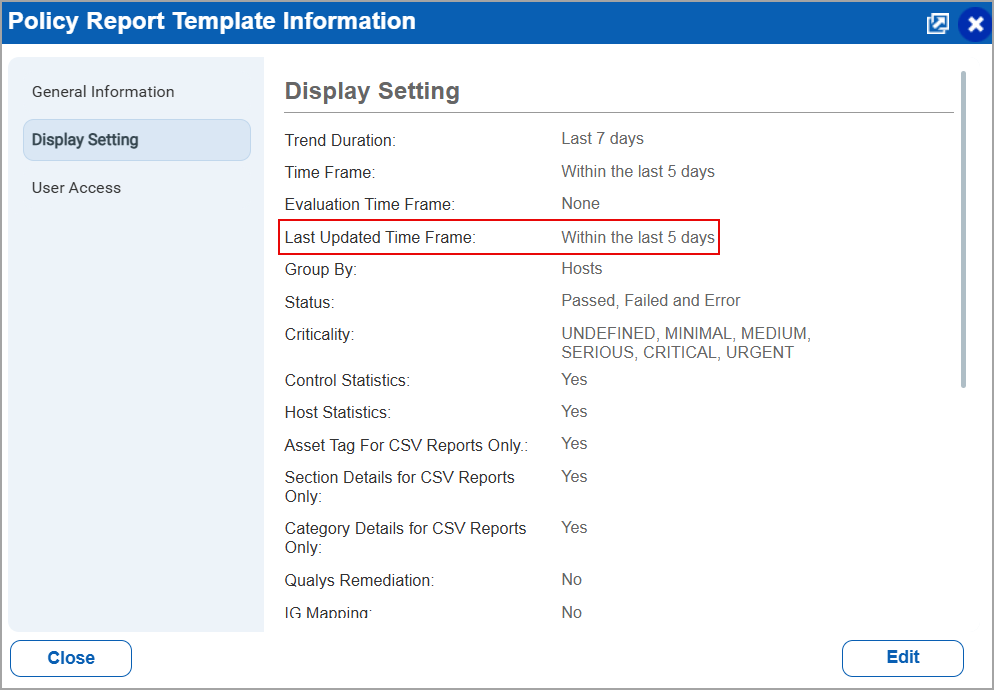Select the Qualys Remediation No value
The width and height of the screenshot is (994, 690).
570,579
